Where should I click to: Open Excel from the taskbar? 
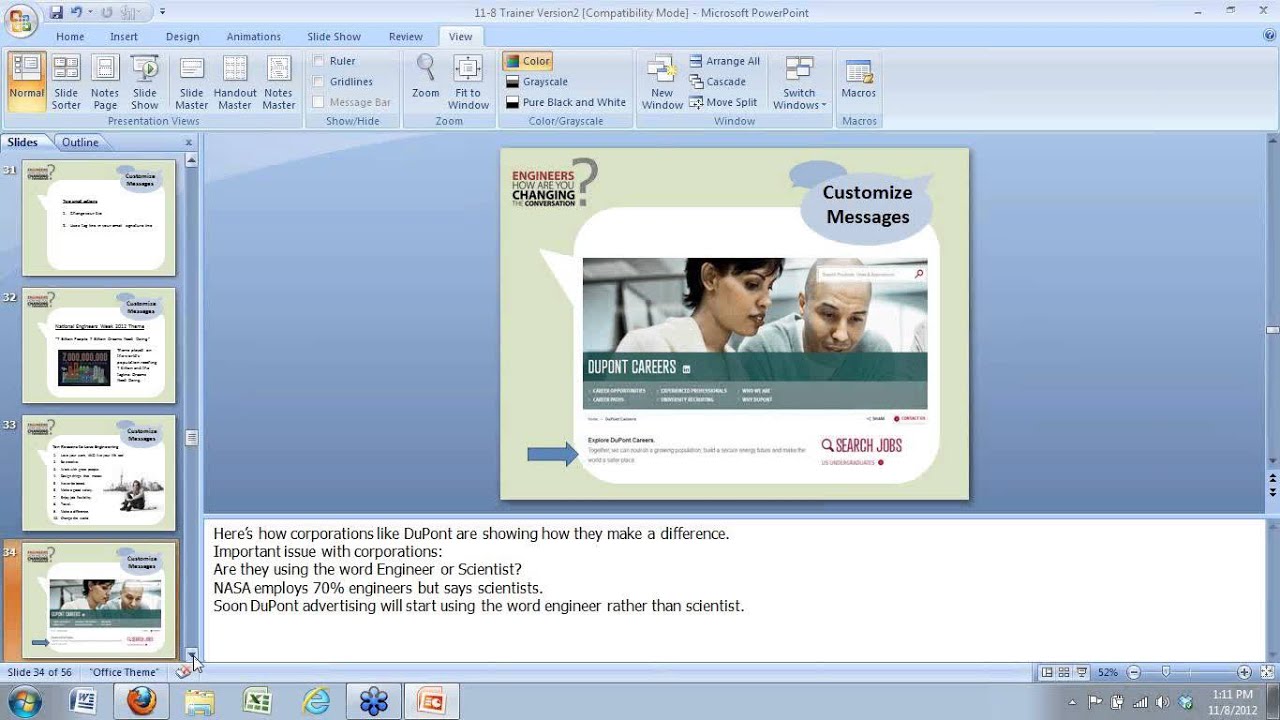(257, 701)
